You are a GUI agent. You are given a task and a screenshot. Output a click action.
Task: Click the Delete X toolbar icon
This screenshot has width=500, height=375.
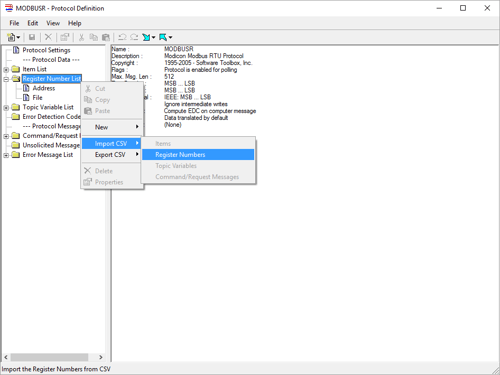[48, 37]
